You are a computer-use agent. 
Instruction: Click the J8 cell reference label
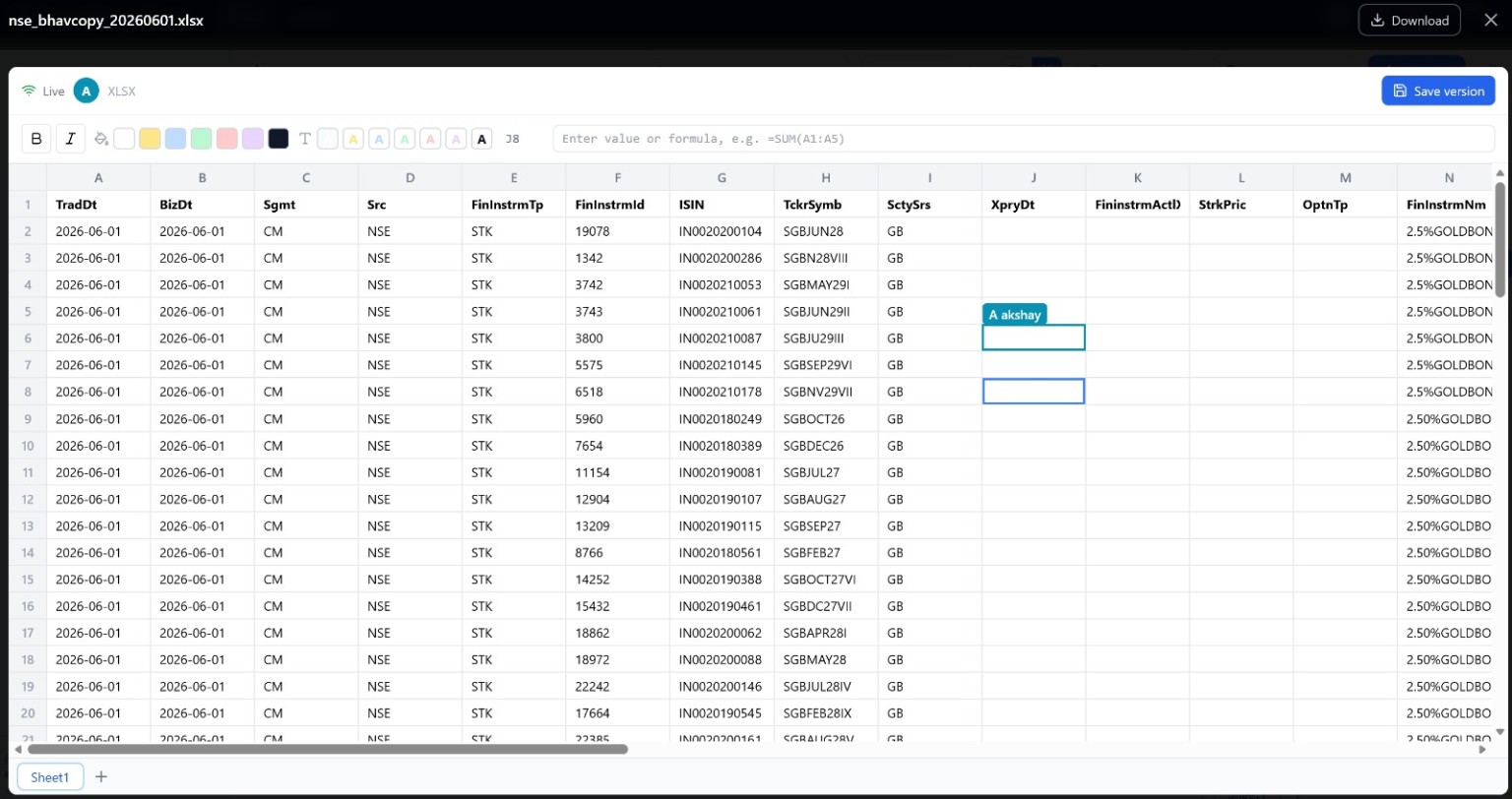[512, 139]
